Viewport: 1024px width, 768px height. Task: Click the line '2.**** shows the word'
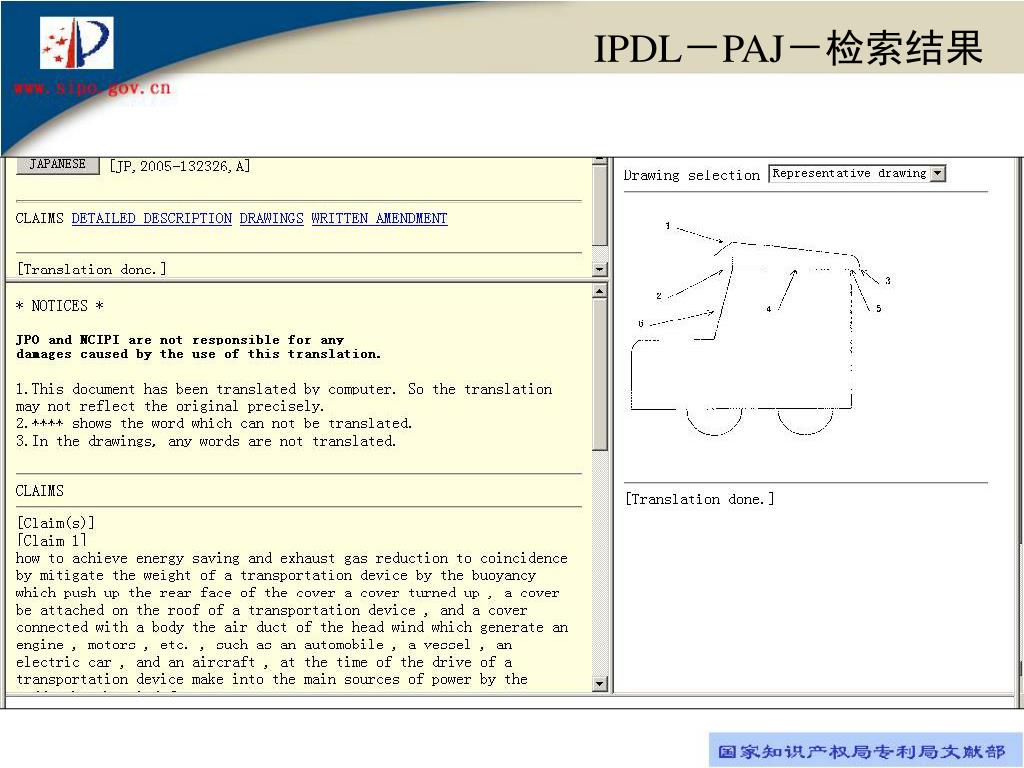pos(214,423)
